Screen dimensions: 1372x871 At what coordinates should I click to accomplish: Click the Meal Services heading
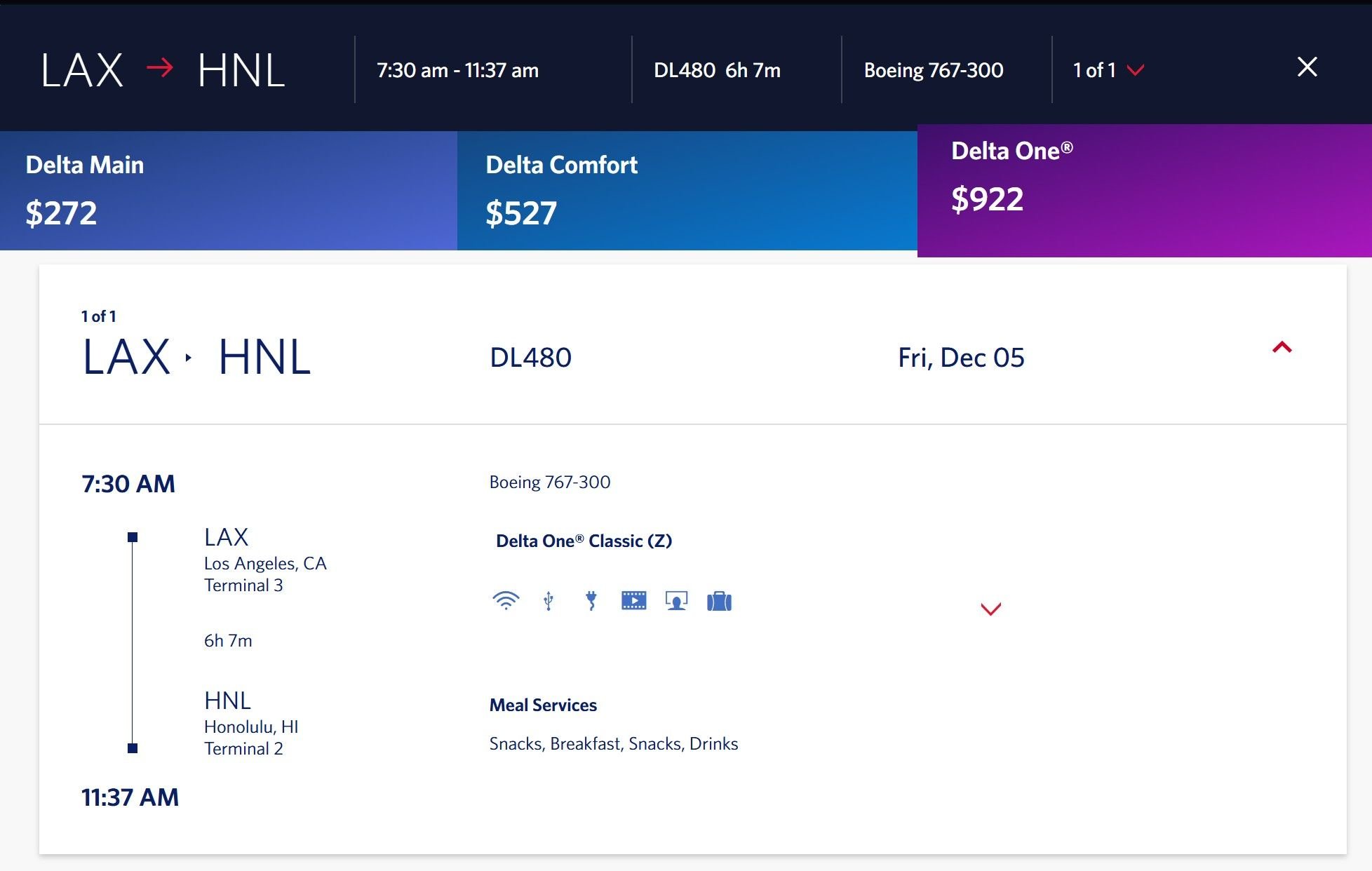pyautogui.click(x=543, y=705)
